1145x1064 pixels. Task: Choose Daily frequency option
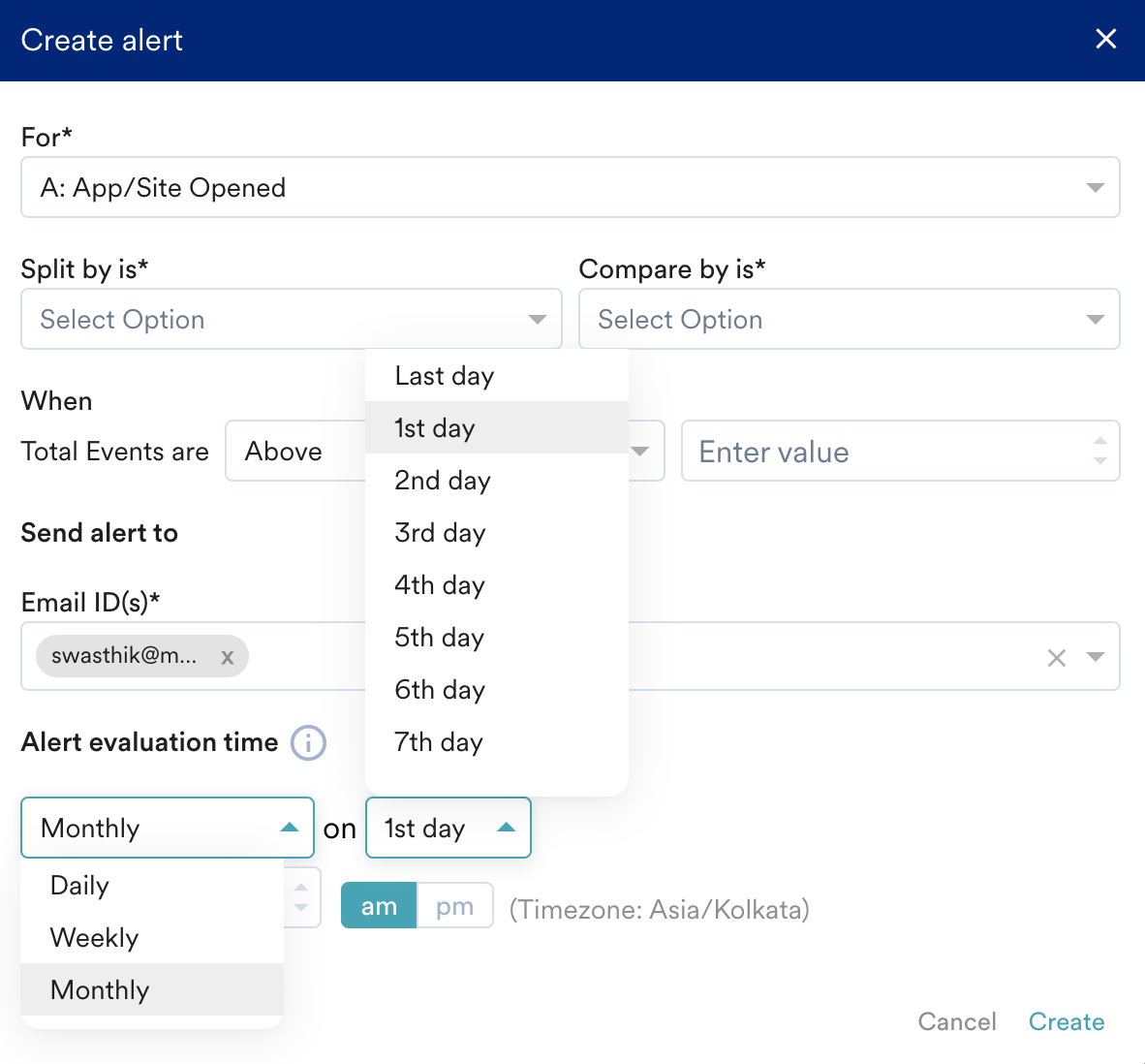click(80, 886)
